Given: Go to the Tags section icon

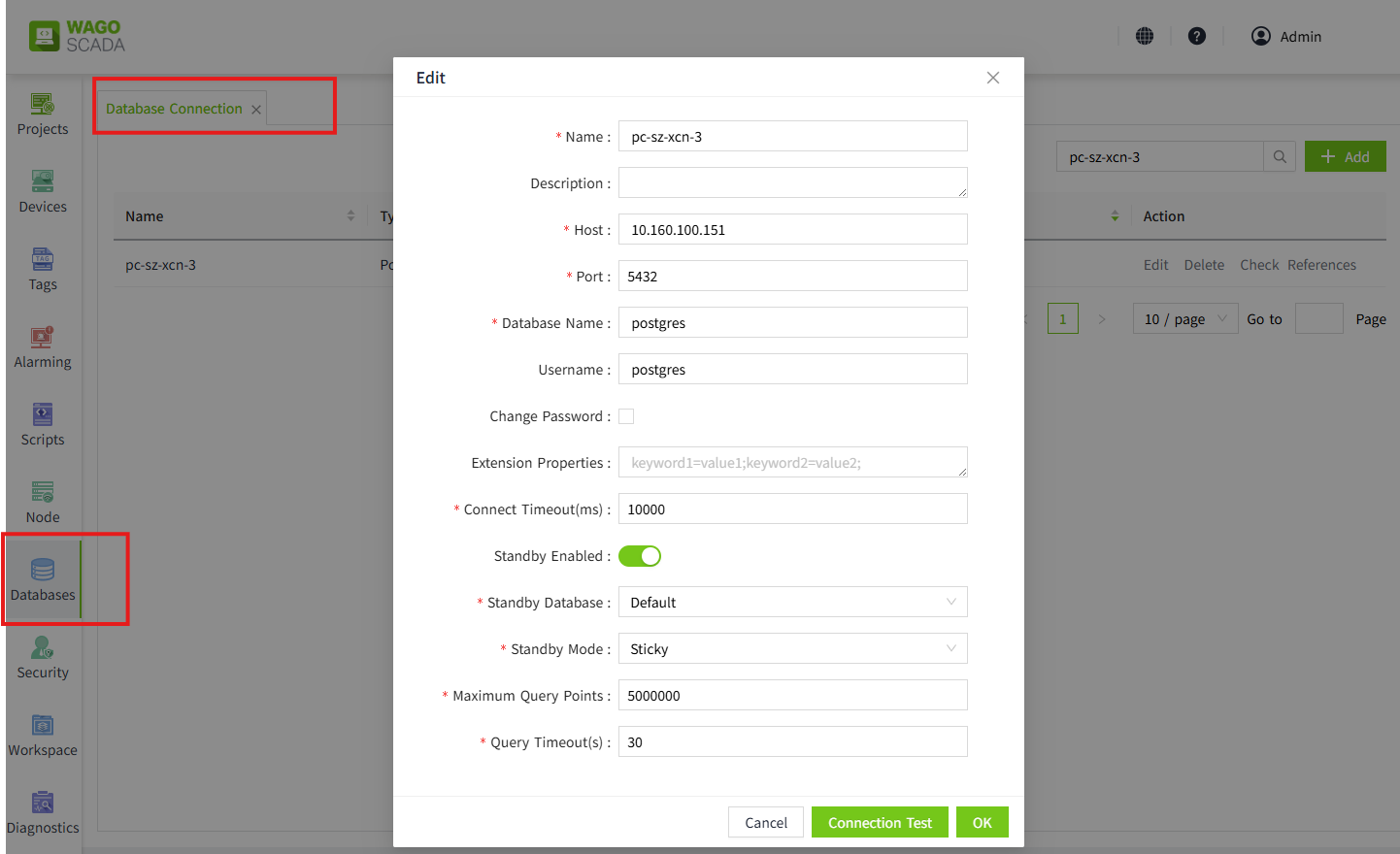Looking at the screenshot, I should 43,260.
